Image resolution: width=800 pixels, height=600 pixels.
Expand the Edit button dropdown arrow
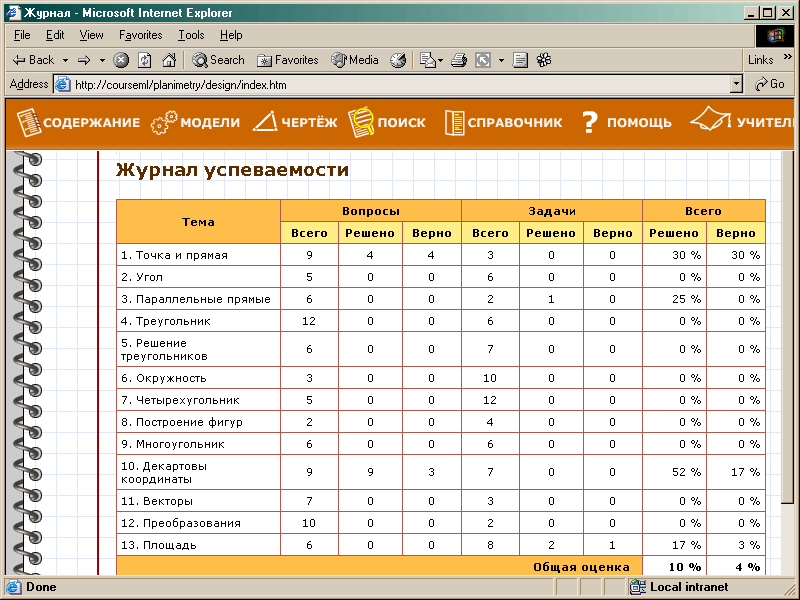pyautogui.click(x=501, y=61)
